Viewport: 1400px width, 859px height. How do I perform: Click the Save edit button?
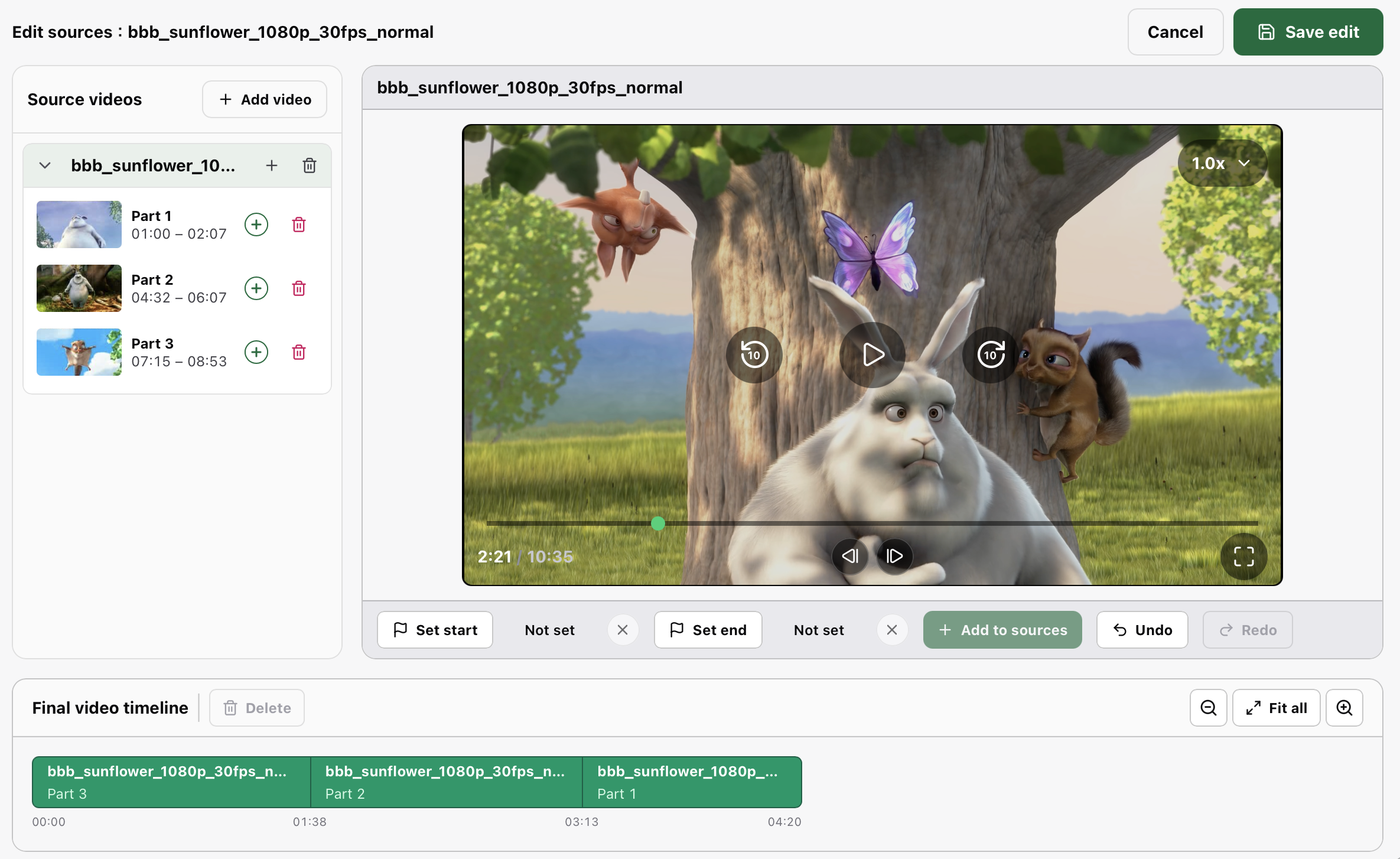pyautogui.click(x=1308, y=32)
